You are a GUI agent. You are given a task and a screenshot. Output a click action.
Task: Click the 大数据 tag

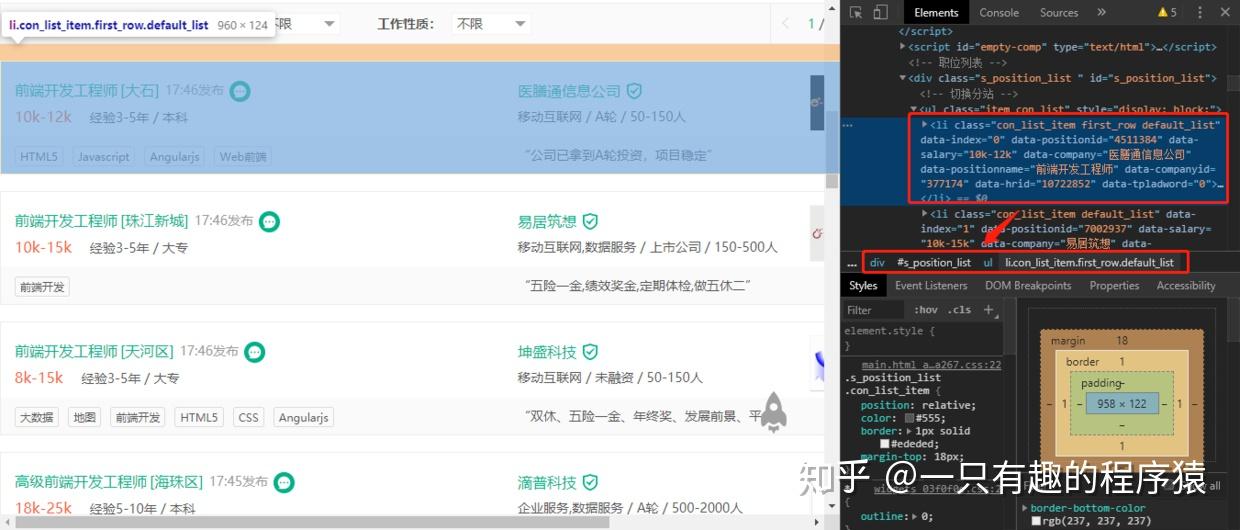(38, 418)
